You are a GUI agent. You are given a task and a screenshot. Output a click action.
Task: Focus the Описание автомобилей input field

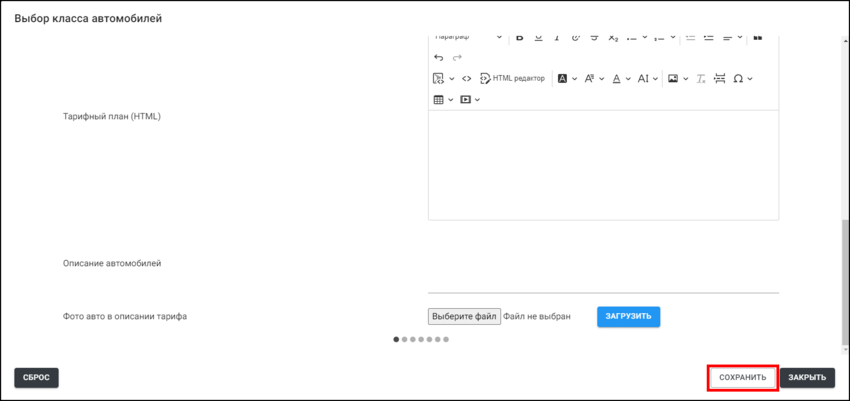603,280
